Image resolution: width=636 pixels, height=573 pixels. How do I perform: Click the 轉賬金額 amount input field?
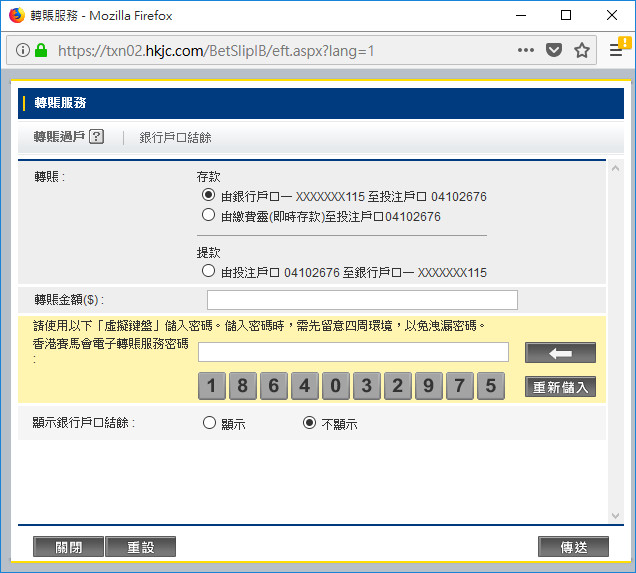pyautogui.click(x=362, y=300)
